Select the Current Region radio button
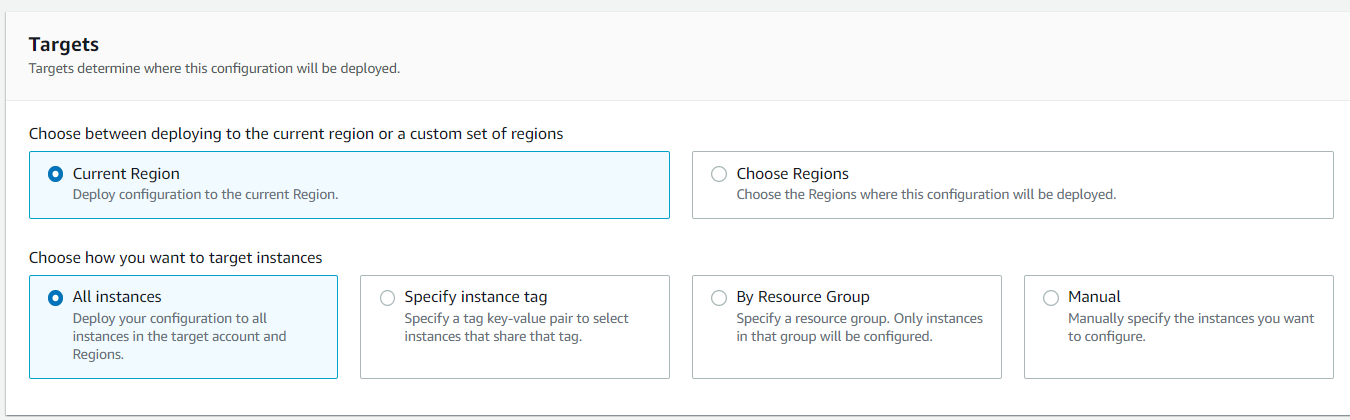 click(56, 174)
